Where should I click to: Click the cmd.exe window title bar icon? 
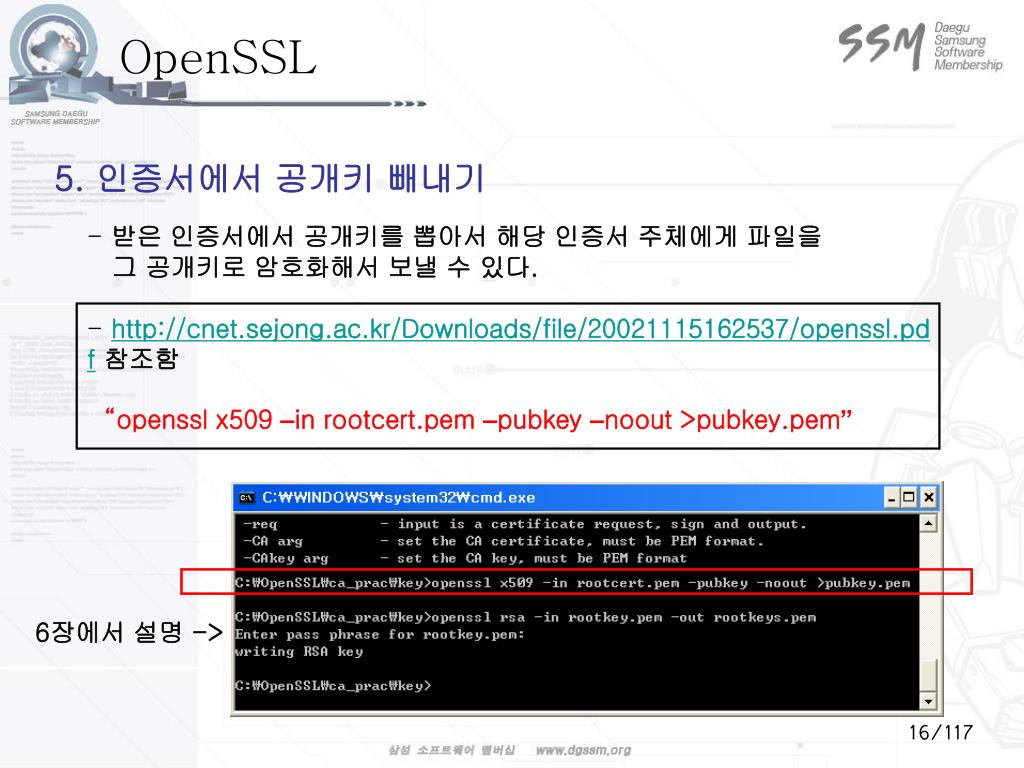click(247, 498)
